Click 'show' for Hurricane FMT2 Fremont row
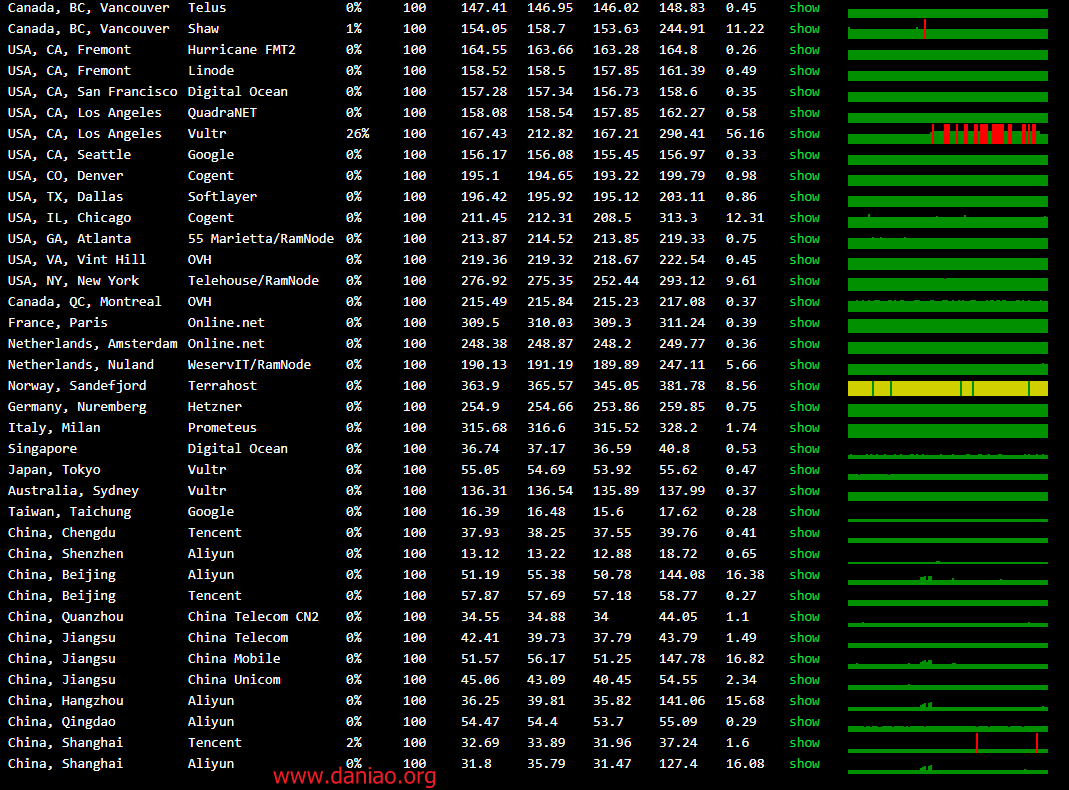Image resolution: width=1069 pixels, height=790 pixels. click(804, 50)
